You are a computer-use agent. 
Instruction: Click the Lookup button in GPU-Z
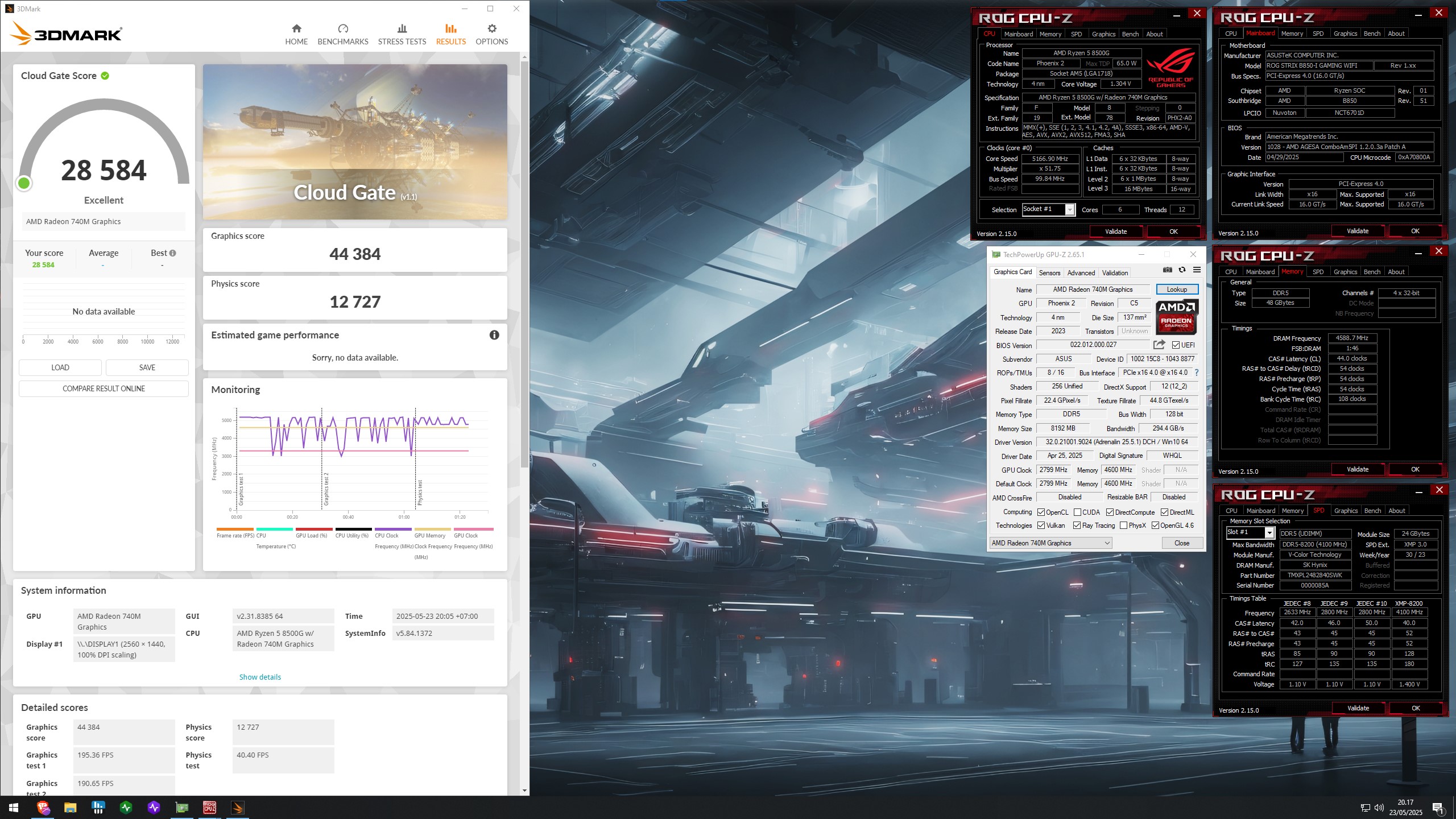tap(1177, 289)
